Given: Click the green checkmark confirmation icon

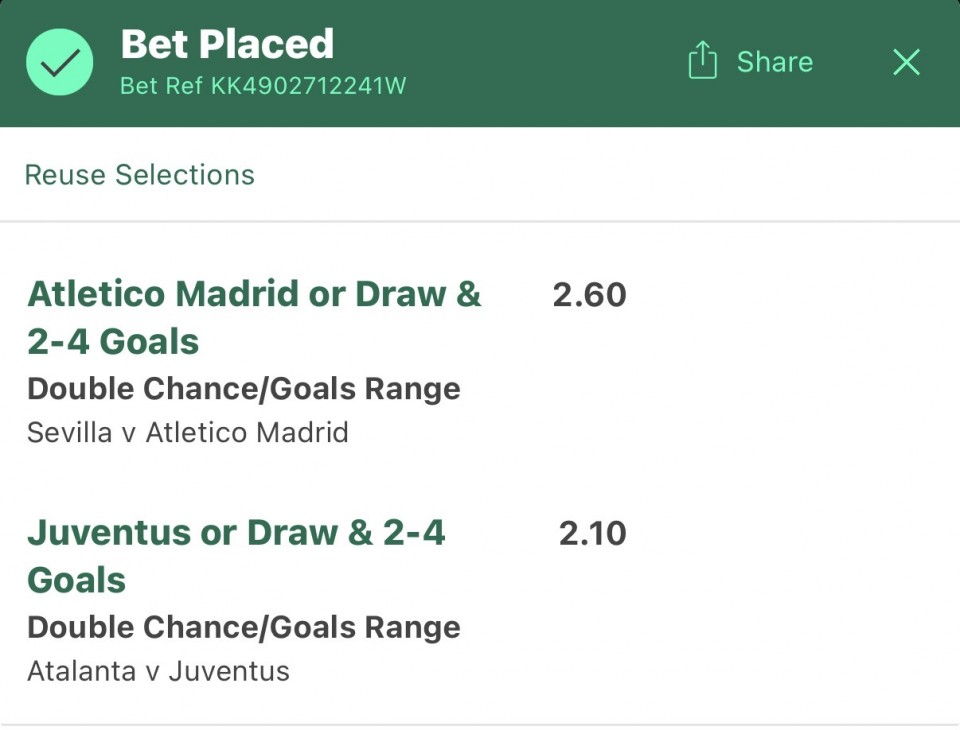Looking at the screenshot, I should [60, 62].
